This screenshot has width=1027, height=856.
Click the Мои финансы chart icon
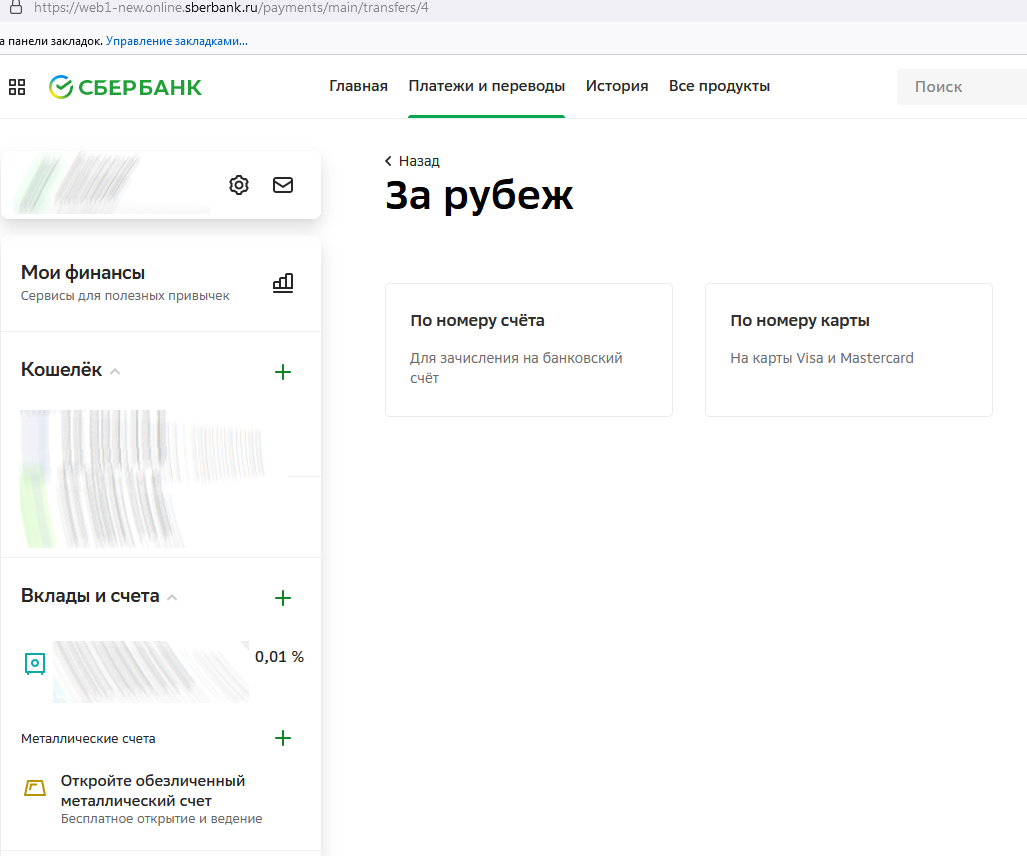tap(283, 283)
